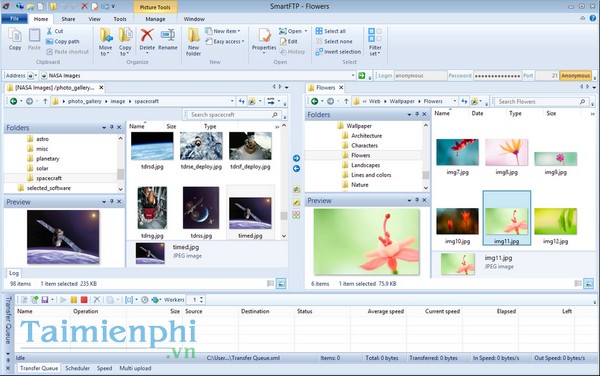Image resolution: width=600 pixels, height=376 pixels.
Task: Click the red Stop icon in Transfer Queue
Action: pos(84,299)
